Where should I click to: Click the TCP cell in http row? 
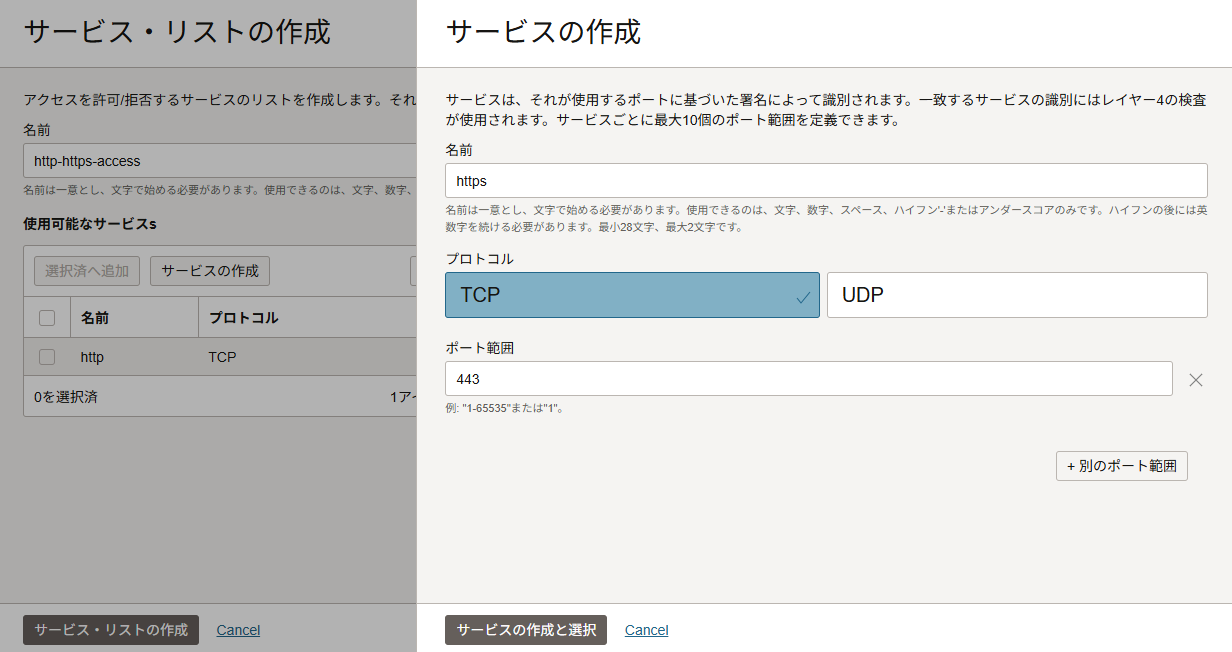(x=222, y=357)
